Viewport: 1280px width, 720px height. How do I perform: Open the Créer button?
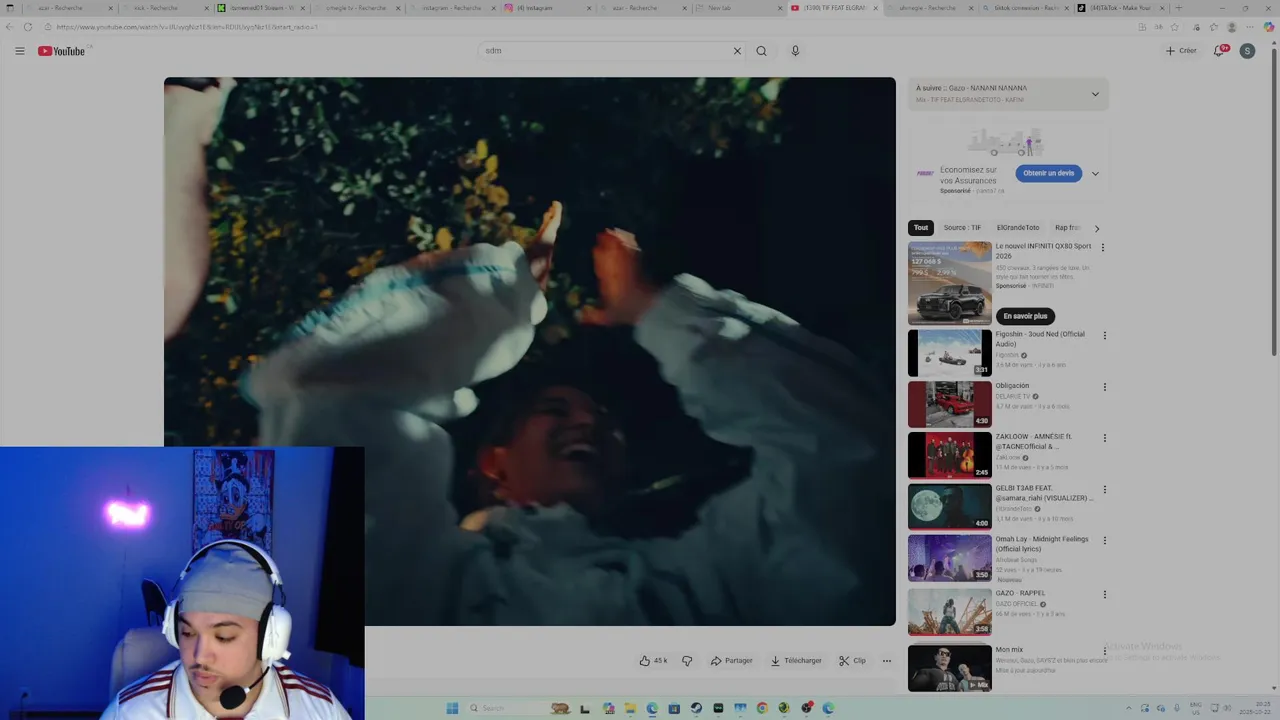(1181, 51)
